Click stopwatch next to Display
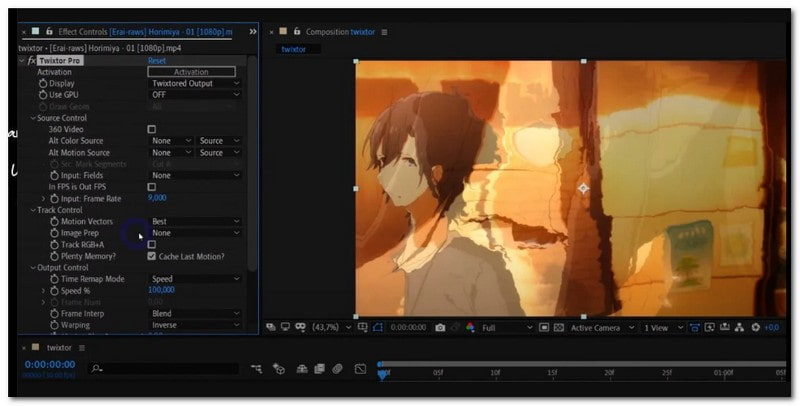Screen dimensions: 800x406 (43, 83)
